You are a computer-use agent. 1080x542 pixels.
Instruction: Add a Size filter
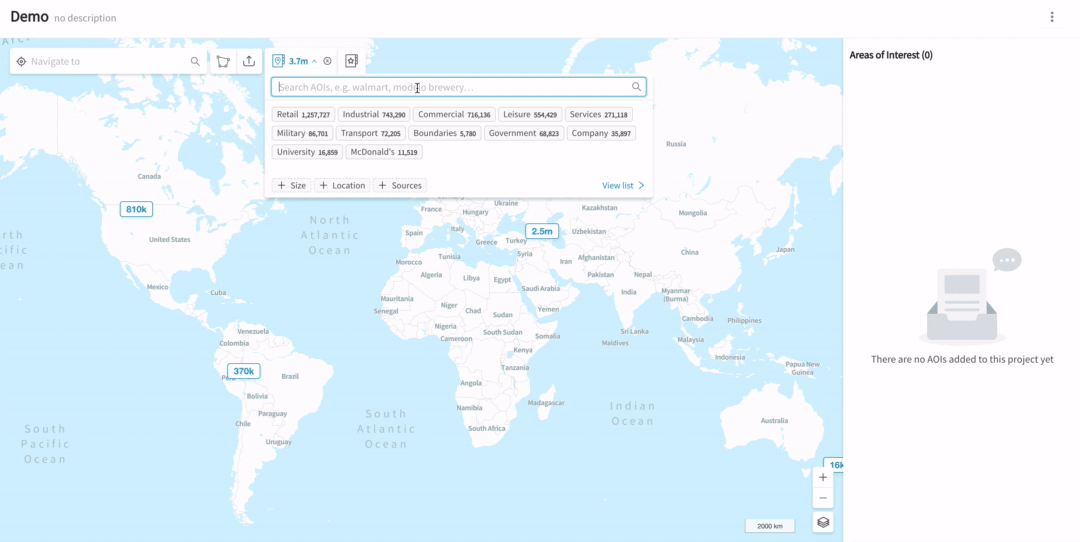pyautogui.click(x=292, y=185)
